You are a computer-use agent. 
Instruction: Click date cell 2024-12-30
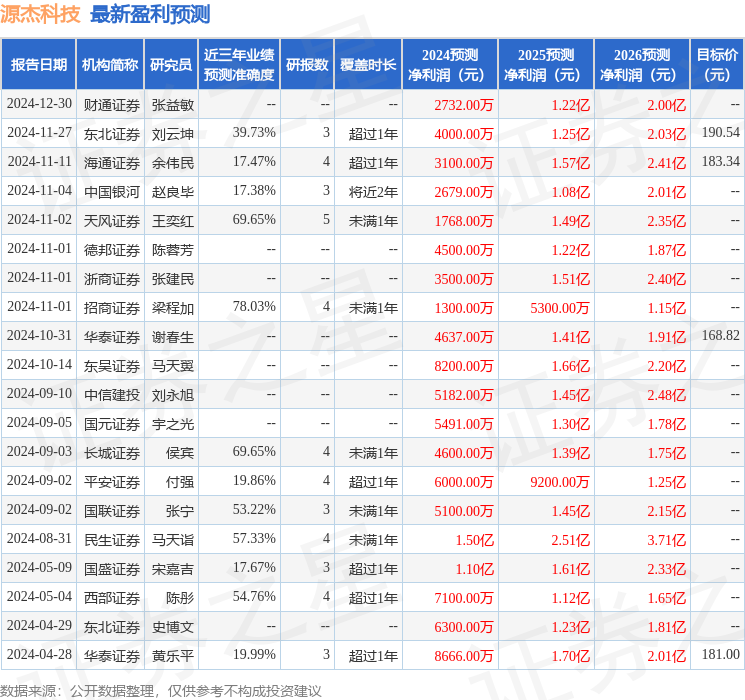pos(39,104)
